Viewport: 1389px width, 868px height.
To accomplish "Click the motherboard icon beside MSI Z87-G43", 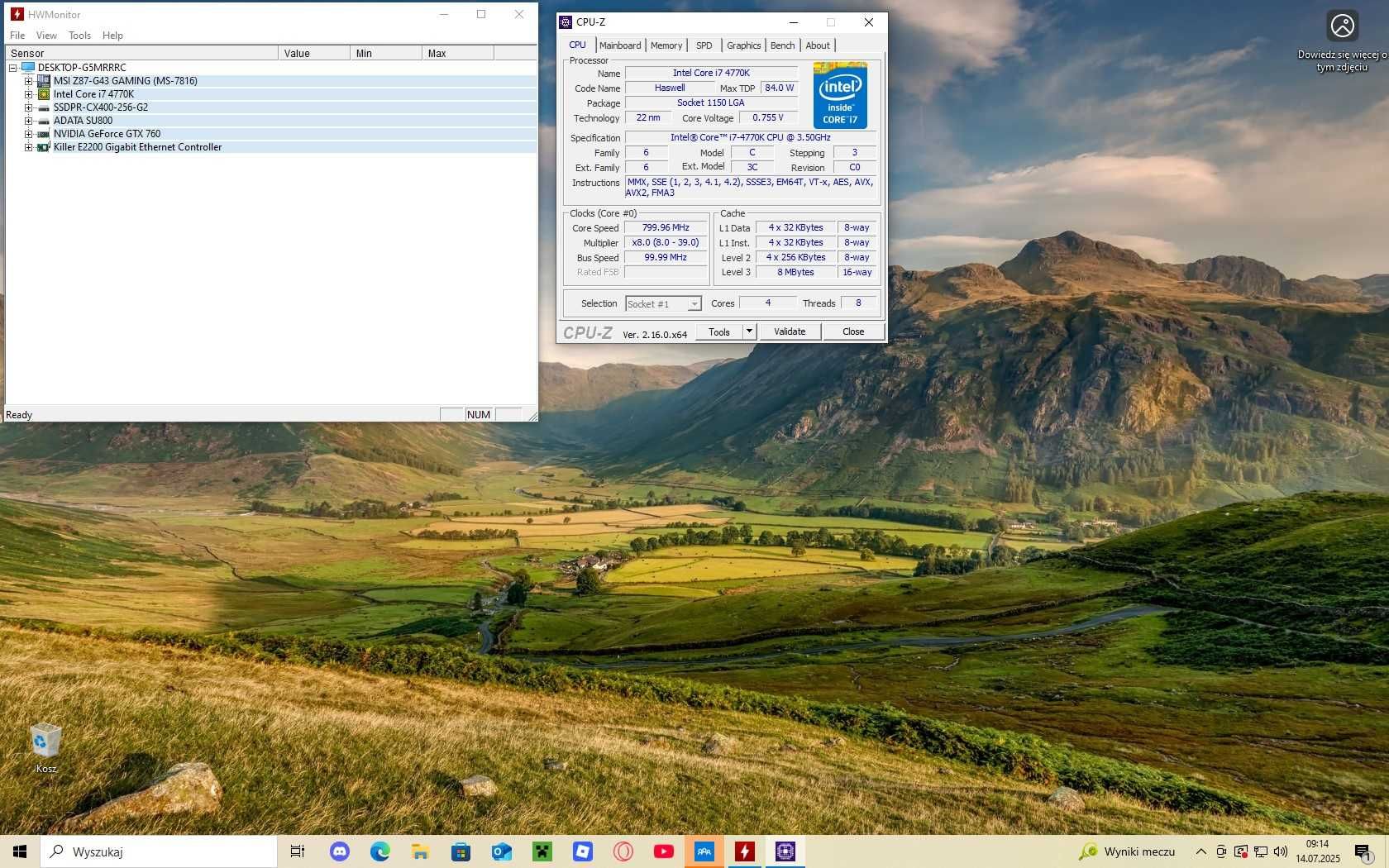I will (x=44, y=81).
